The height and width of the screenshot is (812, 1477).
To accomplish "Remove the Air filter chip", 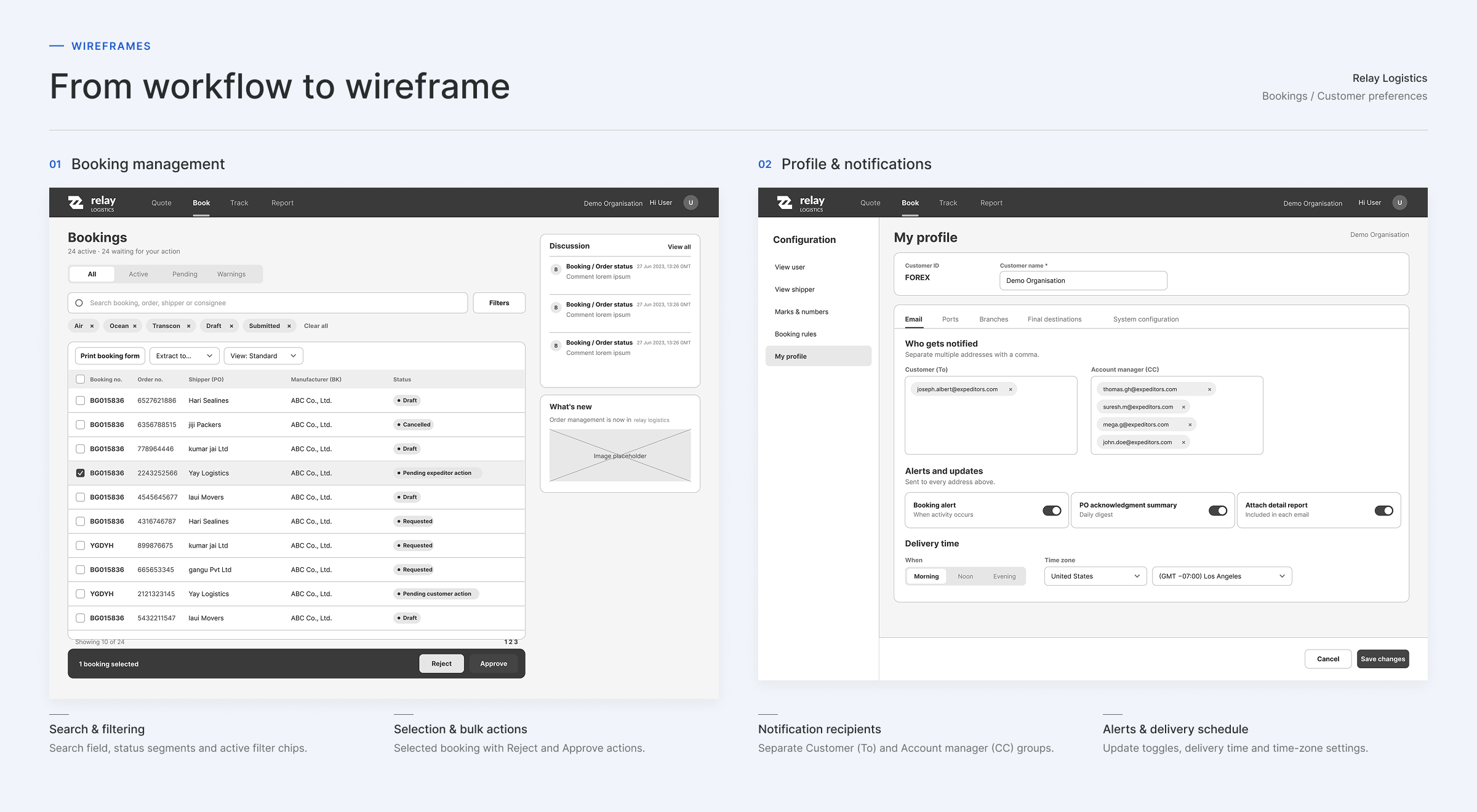I will [x=92, y=326].
